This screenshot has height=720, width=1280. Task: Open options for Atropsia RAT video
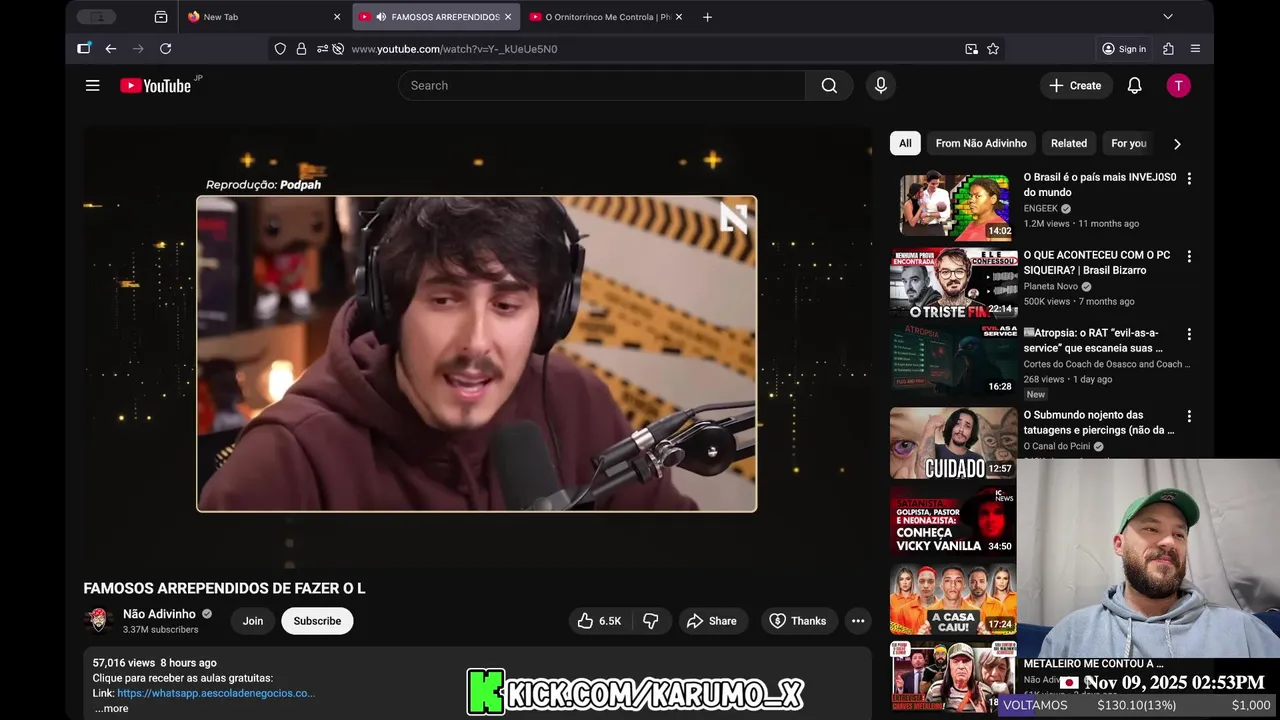pos(1189,334)
